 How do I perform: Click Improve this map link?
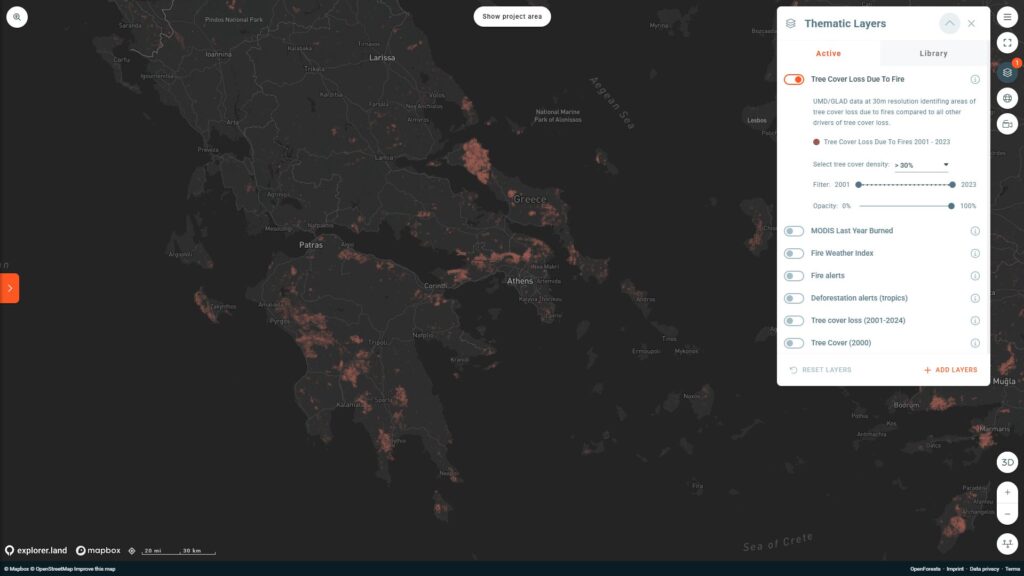point(95,569)
